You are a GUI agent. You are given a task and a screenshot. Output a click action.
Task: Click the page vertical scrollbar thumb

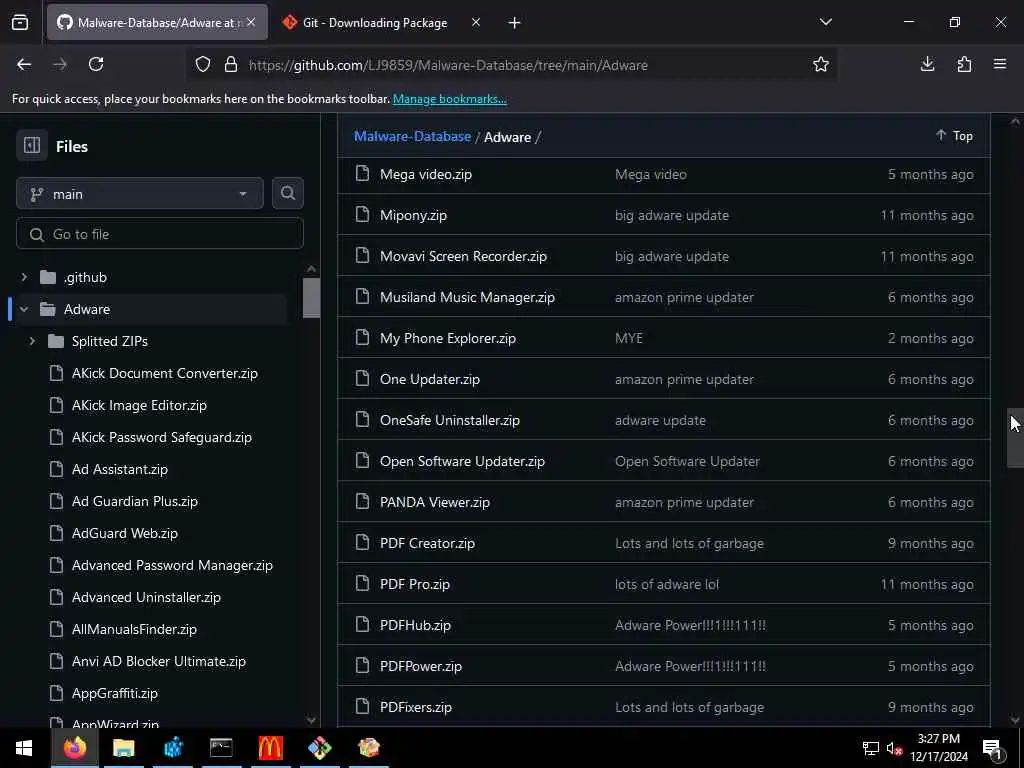[x=1015, y=438]
